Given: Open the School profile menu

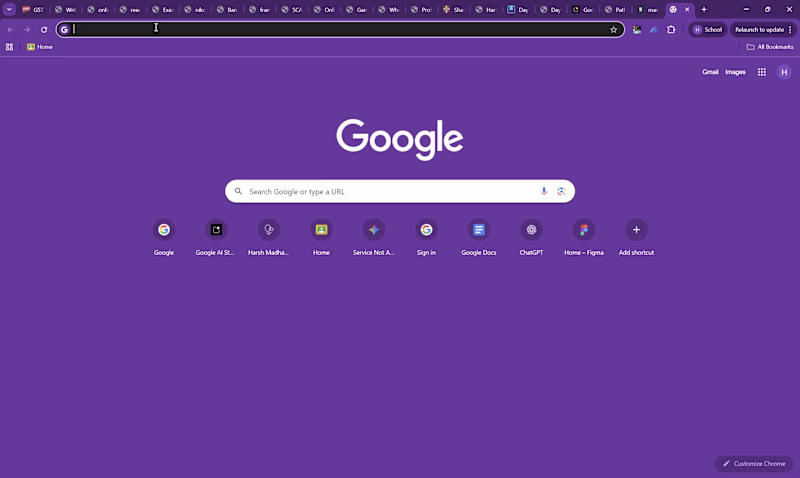Looking at the screenshot, I should (x=708, y=30).
